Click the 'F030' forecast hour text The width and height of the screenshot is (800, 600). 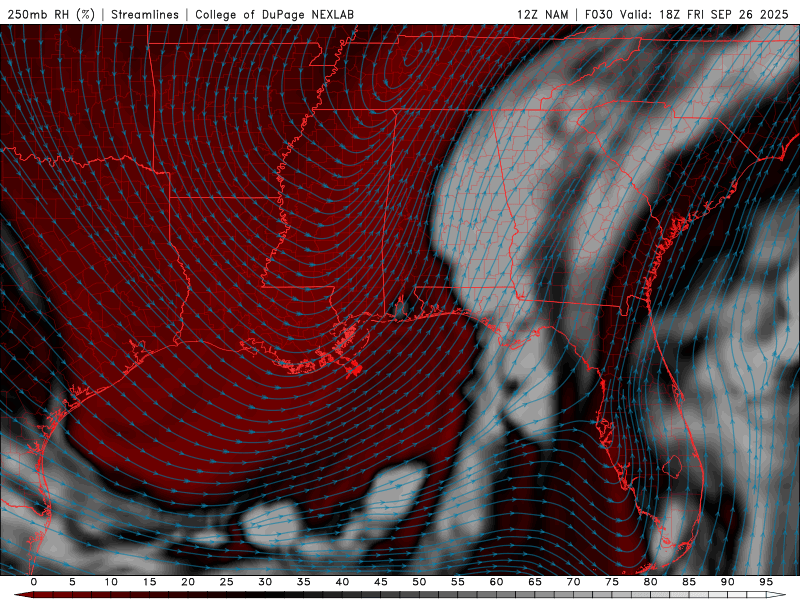point(598,14)
